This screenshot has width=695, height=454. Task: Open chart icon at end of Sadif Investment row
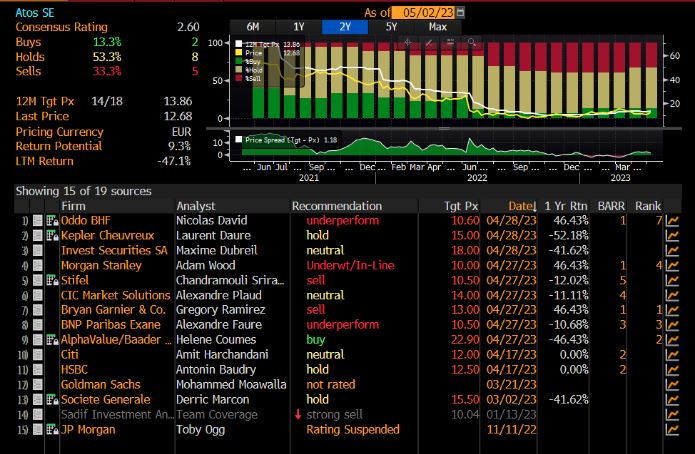coord(672,415)
